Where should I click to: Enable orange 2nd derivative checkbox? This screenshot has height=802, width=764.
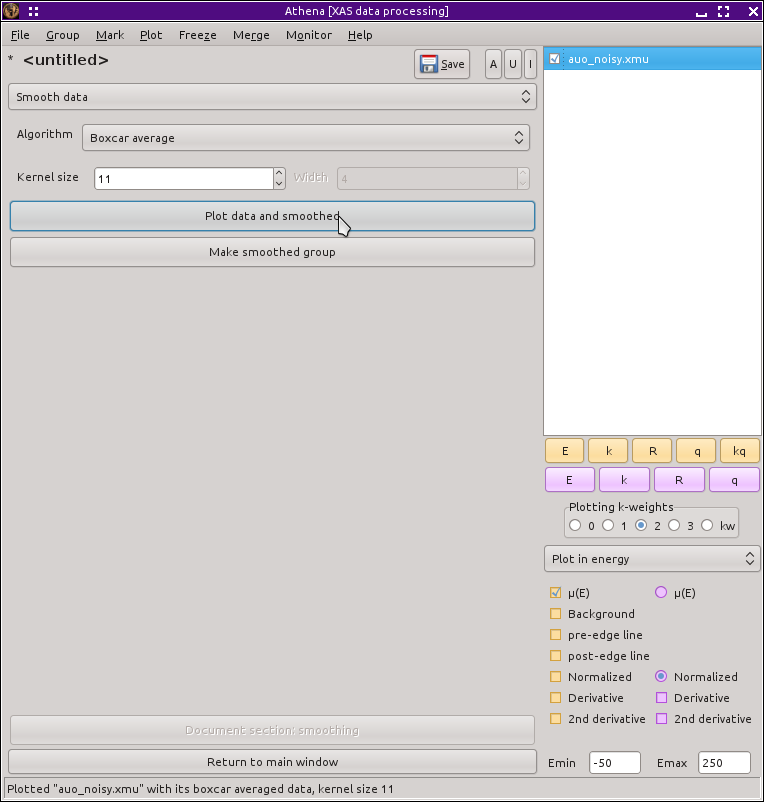tap(555, 718)
